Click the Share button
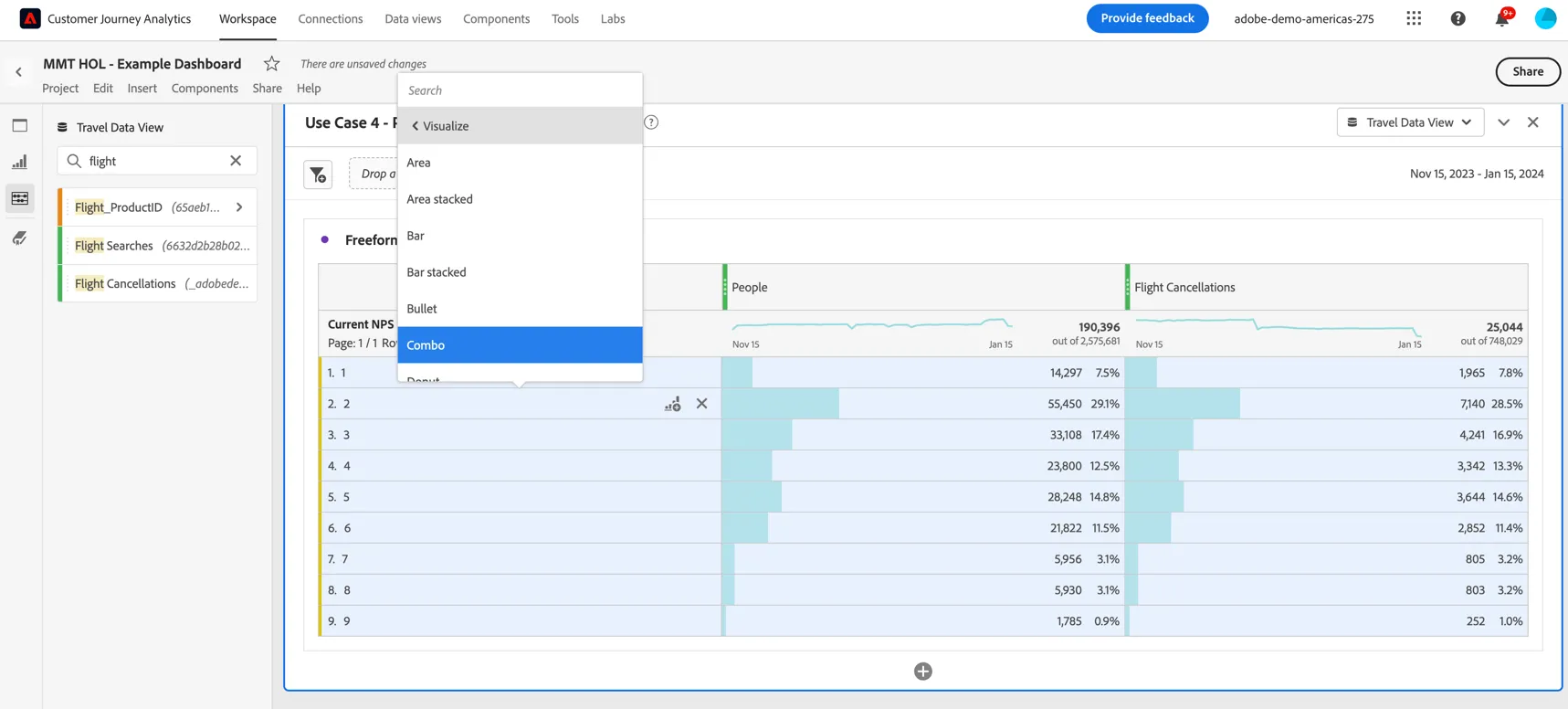The image size is (1568, 709). (x=1528, y=71)
